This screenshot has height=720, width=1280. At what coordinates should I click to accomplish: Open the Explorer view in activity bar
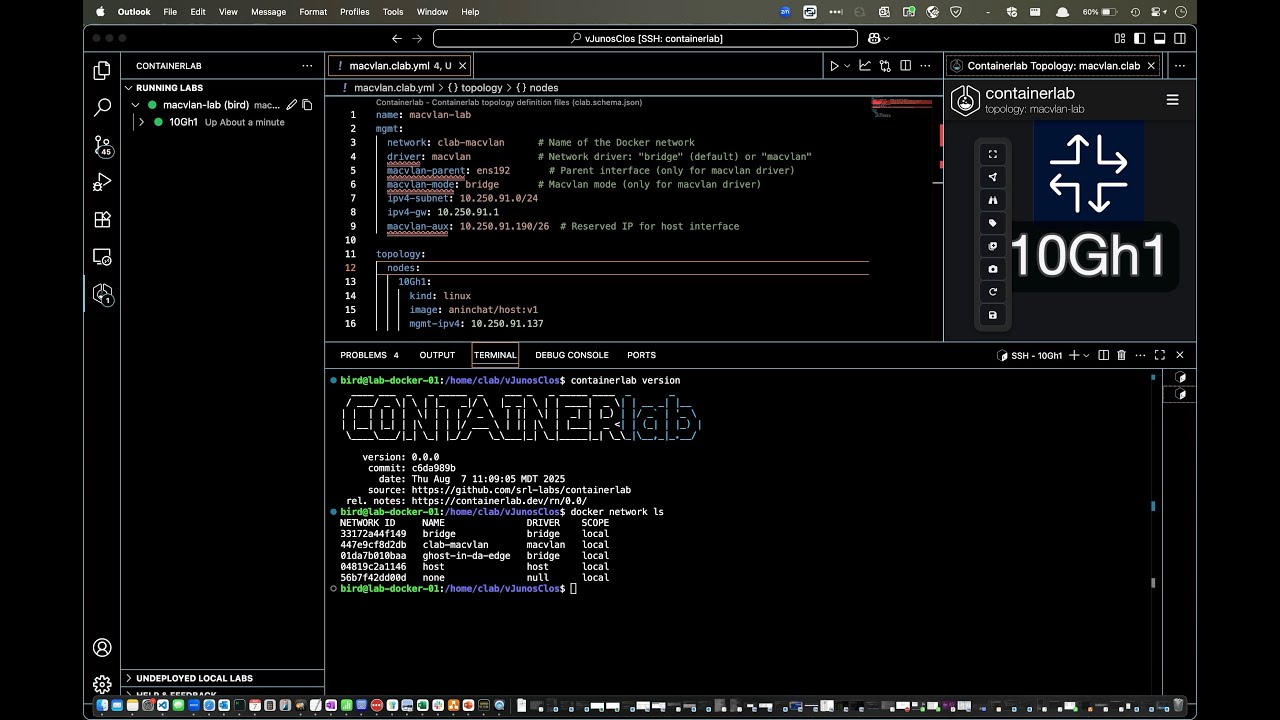point(102,71)
